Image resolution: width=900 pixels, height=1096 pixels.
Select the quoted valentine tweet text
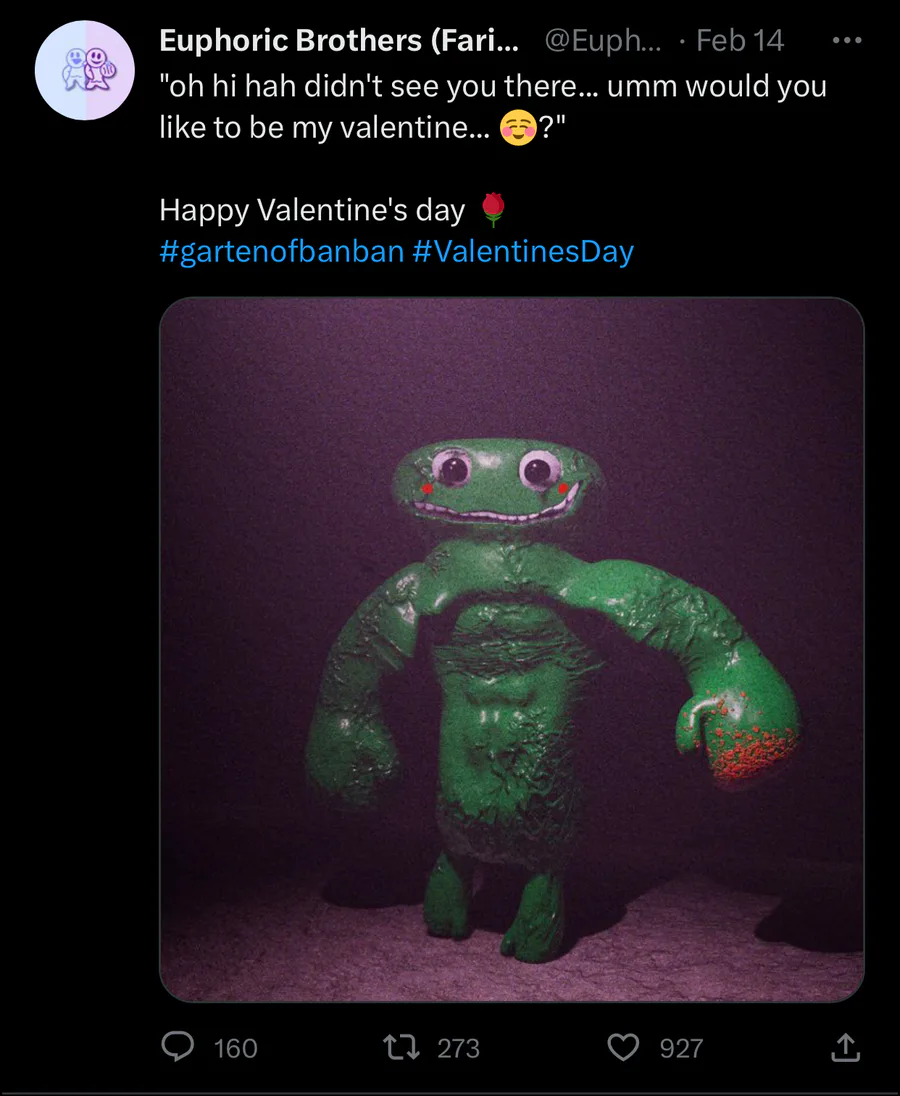coord(490,87)
